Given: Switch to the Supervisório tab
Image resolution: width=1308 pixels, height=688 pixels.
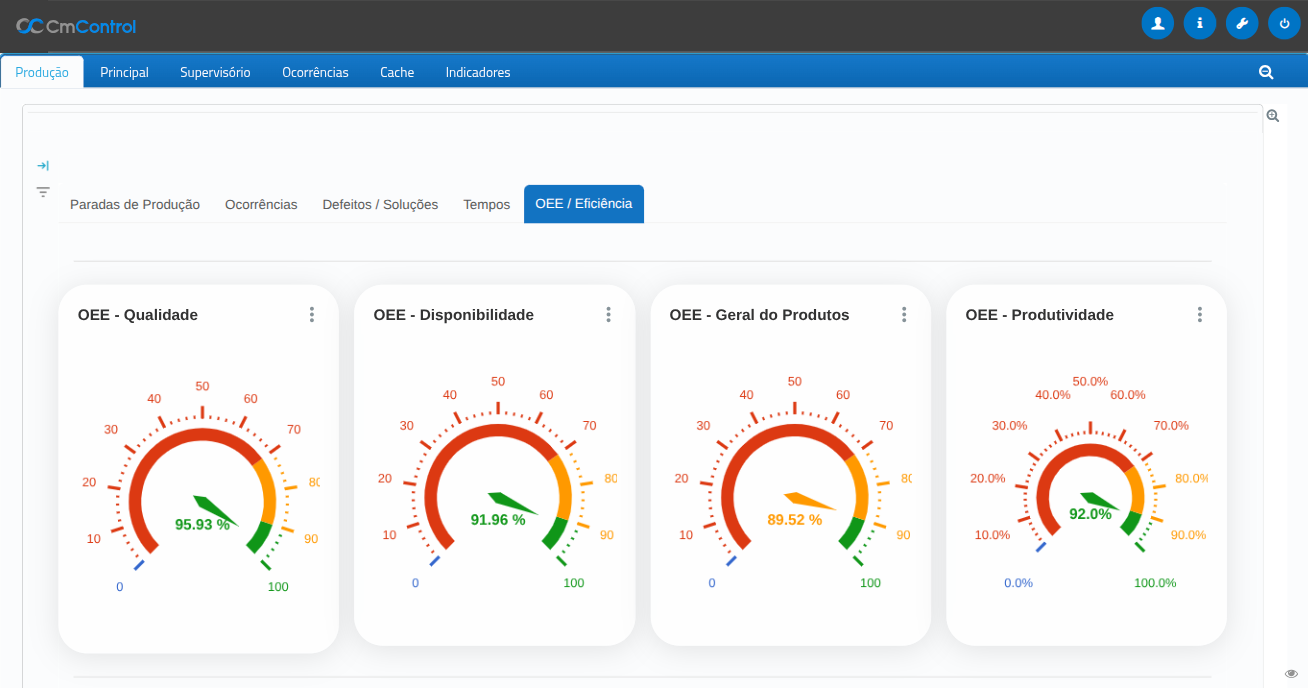Looking at the screenshot, I should tap(215, 72).
